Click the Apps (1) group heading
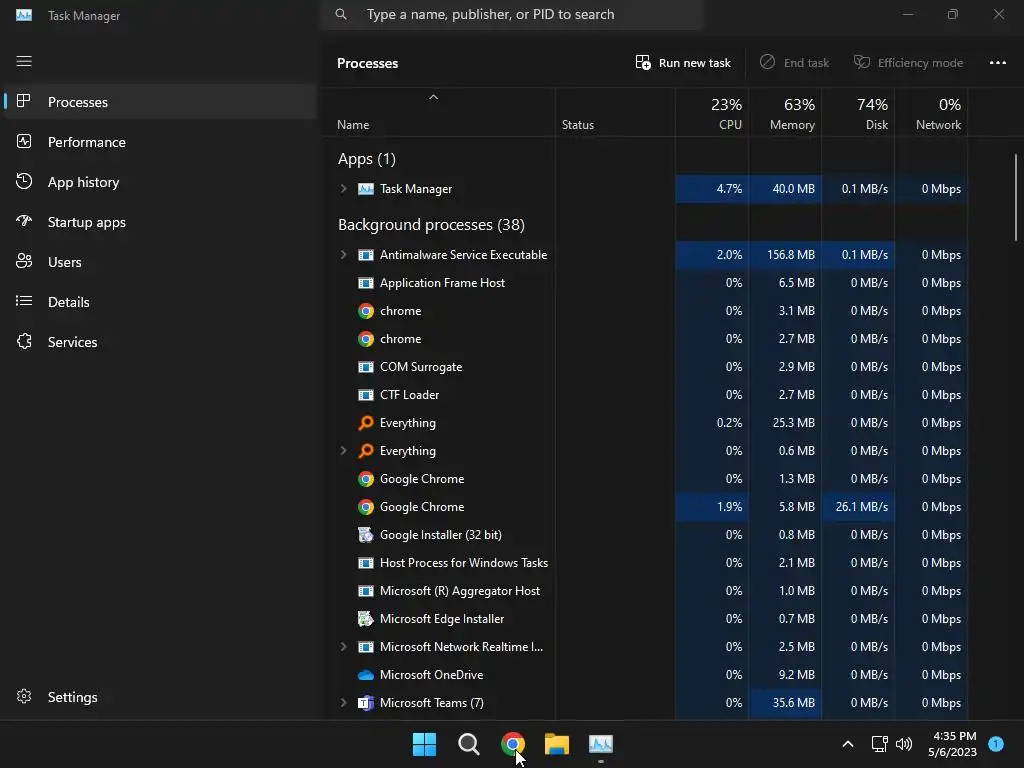The height and width of the screenshot is (768, 1024). (x=367, y=159)
